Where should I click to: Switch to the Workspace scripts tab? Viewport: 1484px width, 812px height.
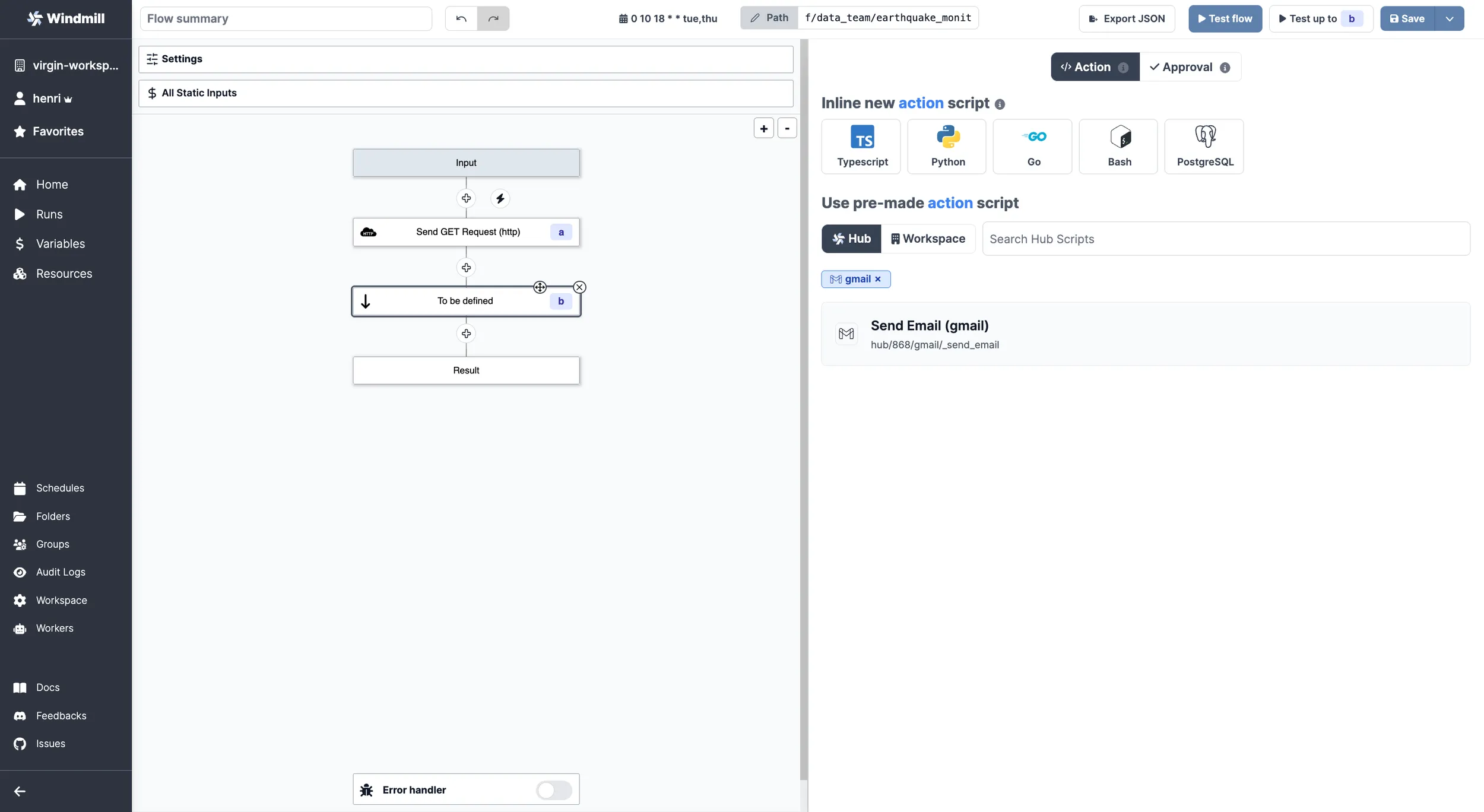click(927, 238)
